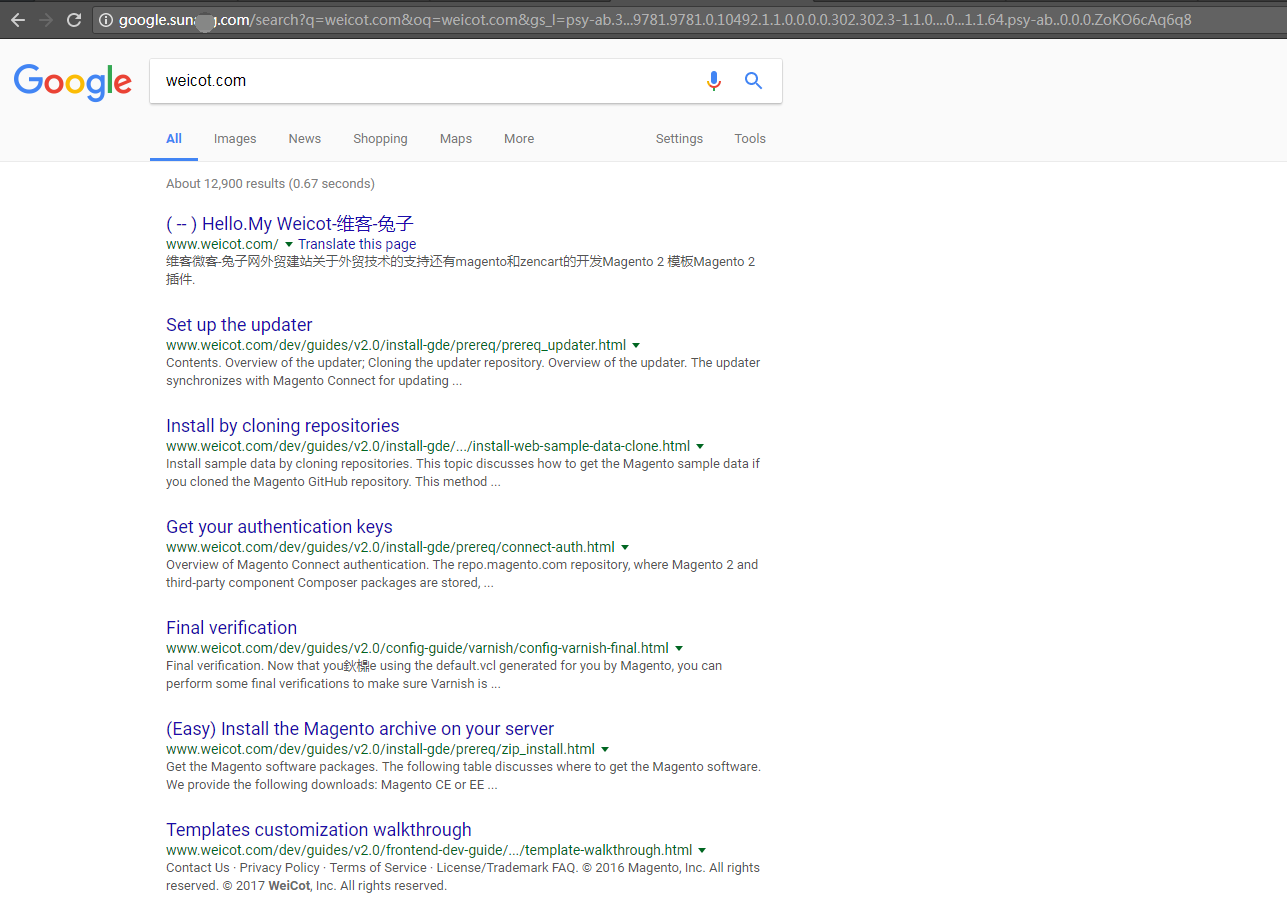
Task: Click the blue magnifier search button
Action: (x=754, y=81)
